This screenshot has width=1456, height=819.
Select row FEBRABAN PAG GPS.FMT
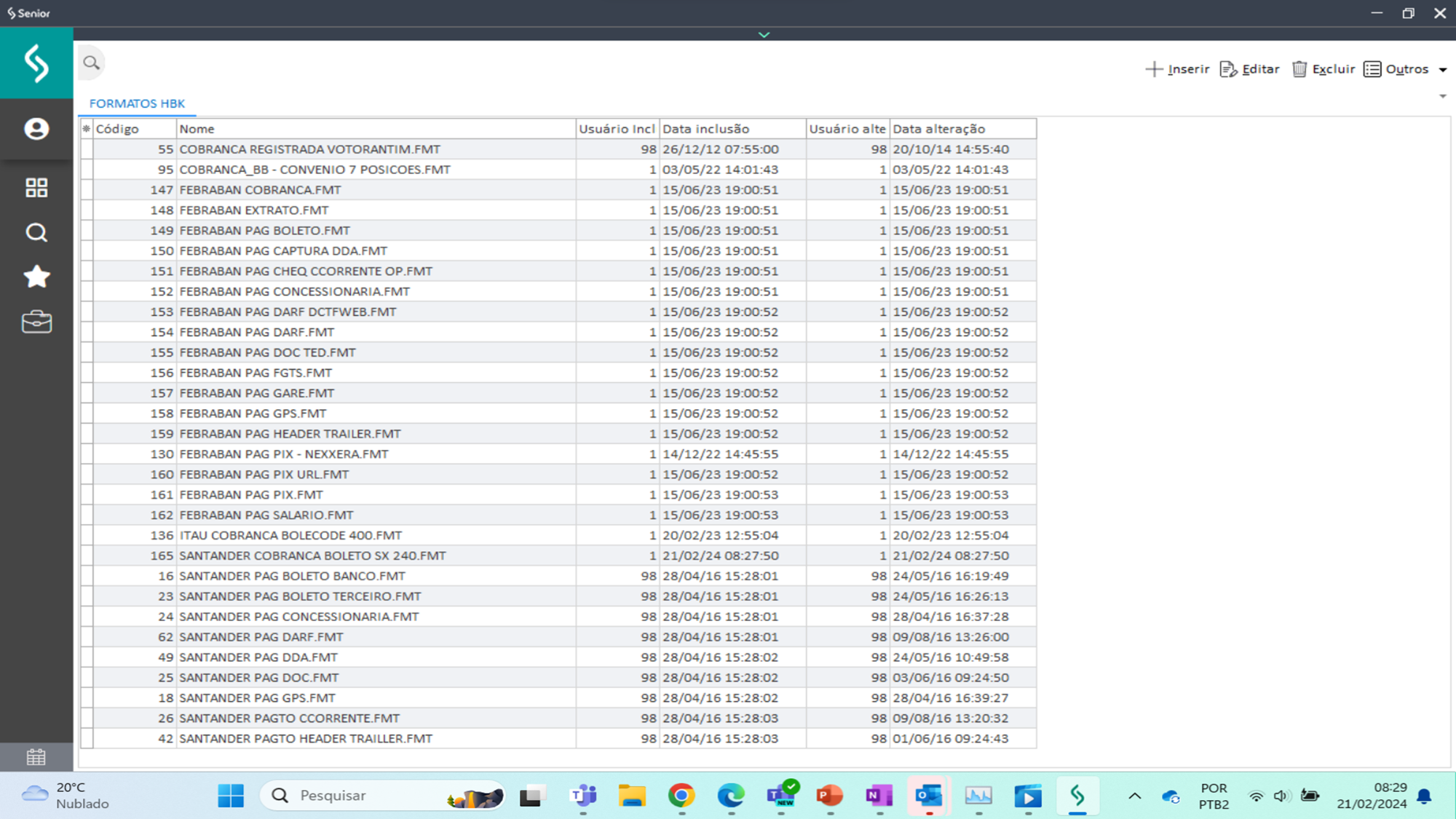(x=558, y=414)
